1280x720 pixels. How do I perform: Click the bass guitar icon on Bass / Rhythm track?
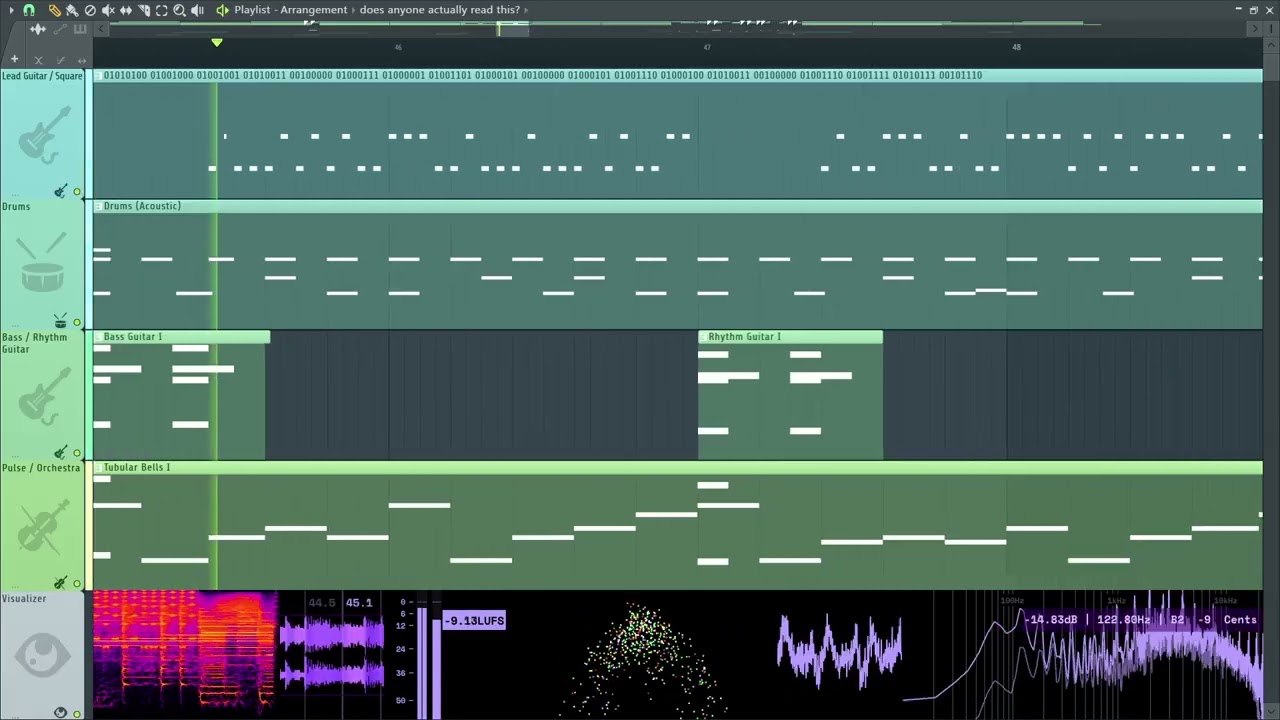[x=44, y=394]
